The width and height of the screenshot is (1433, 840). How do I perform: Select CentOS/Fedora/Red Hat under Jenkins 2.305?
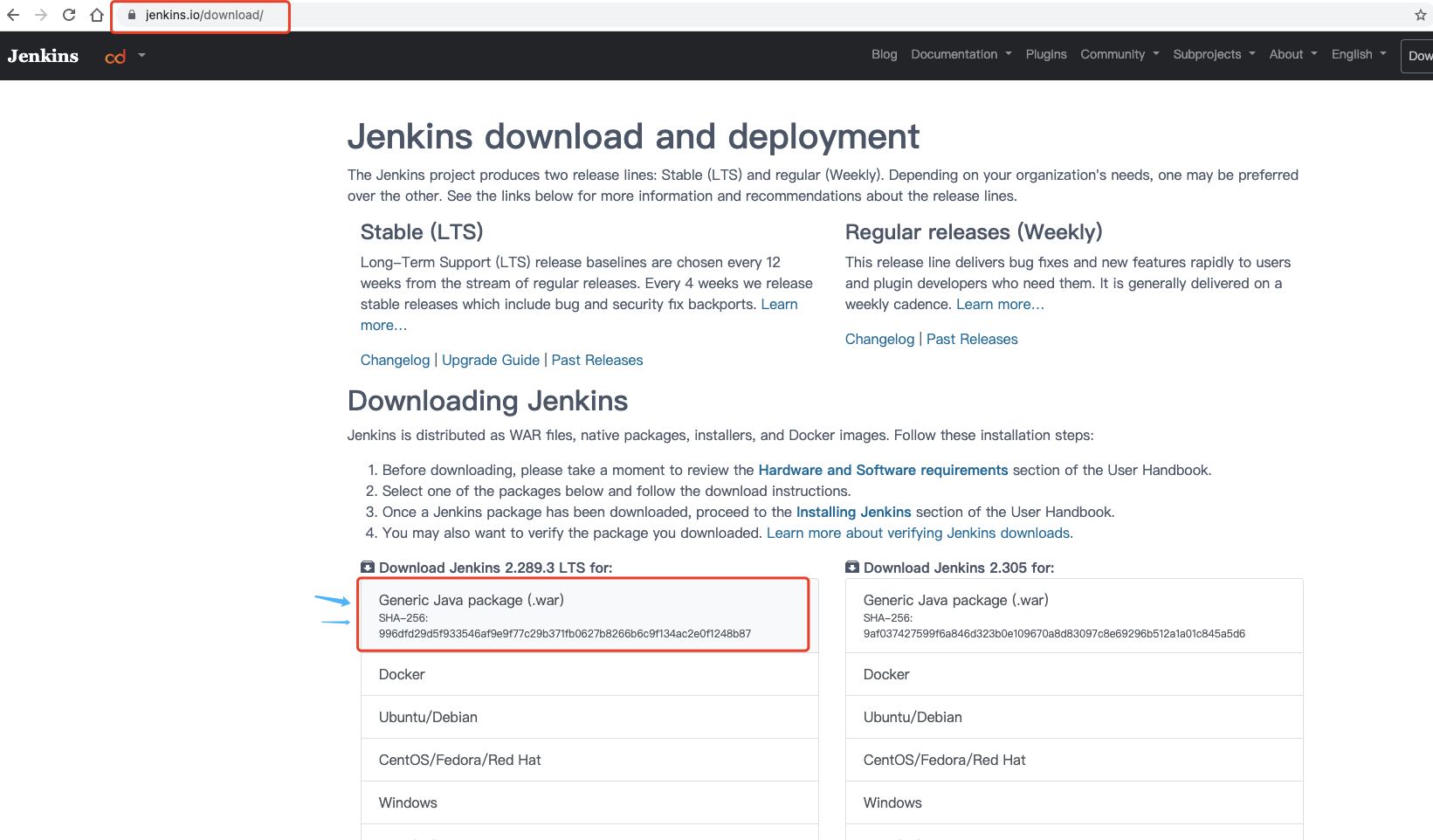point(1074,760)
